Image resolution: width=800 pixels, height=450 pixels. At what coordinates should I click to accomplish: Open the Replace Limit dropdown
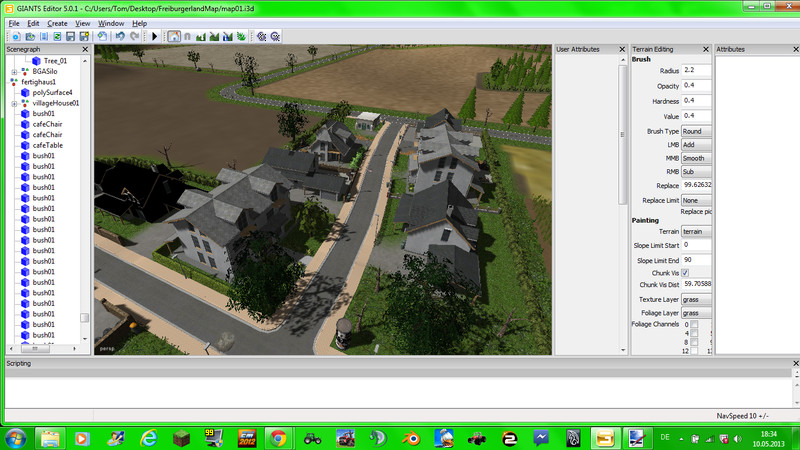[696, 201]
